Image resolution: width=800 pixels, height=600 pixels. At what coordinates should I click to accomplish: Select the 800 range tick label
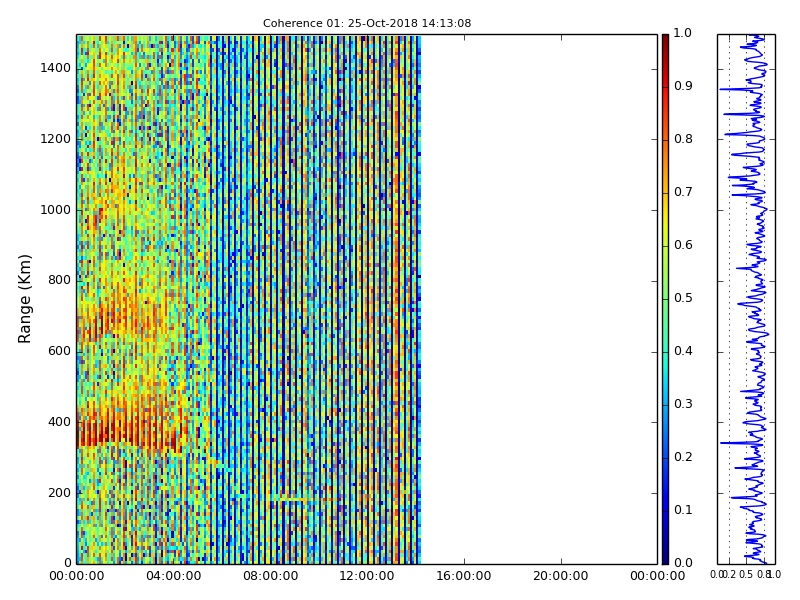(59, 281)
